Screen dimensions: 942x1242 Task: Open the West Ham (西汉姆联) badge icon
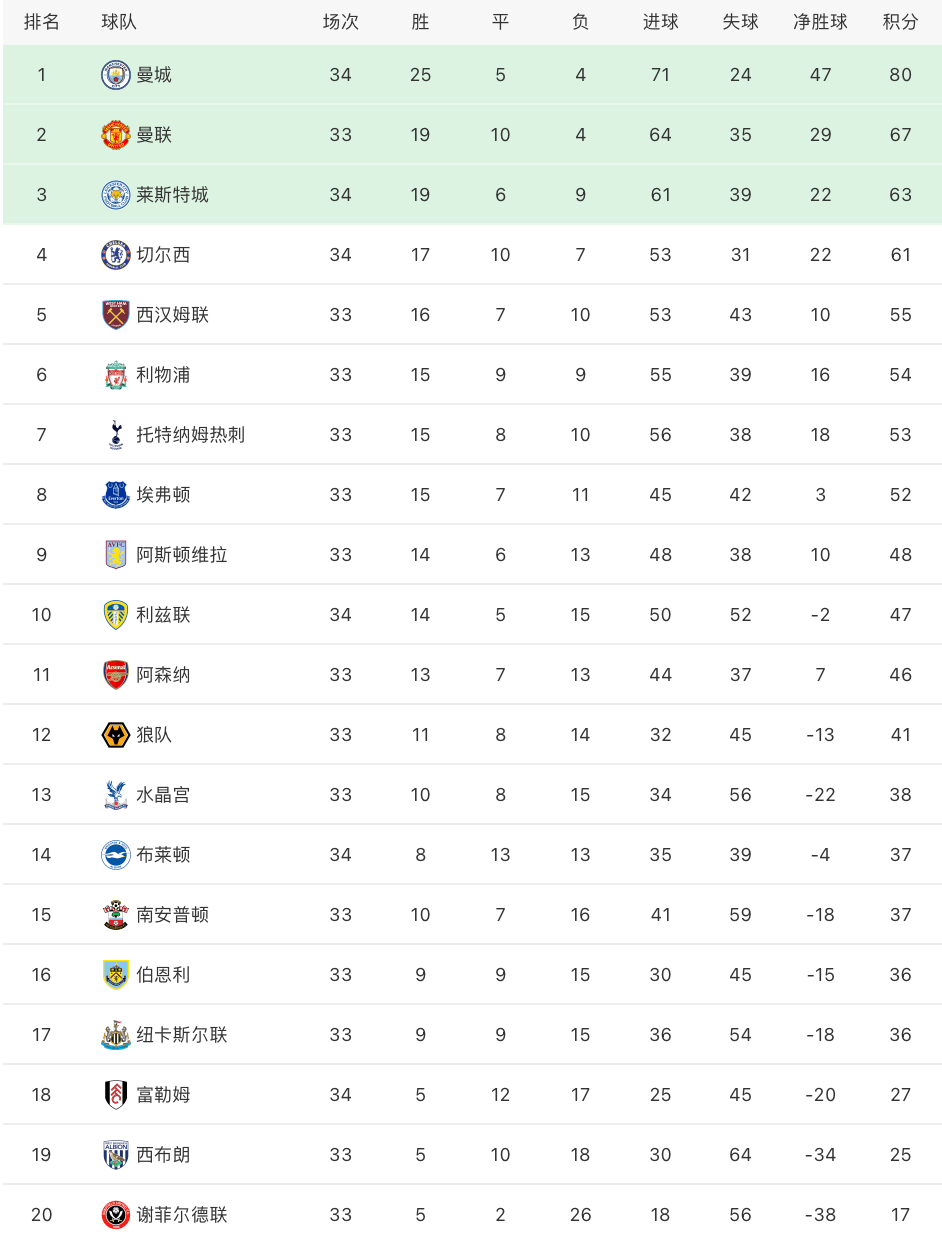(x=116, y=315)
